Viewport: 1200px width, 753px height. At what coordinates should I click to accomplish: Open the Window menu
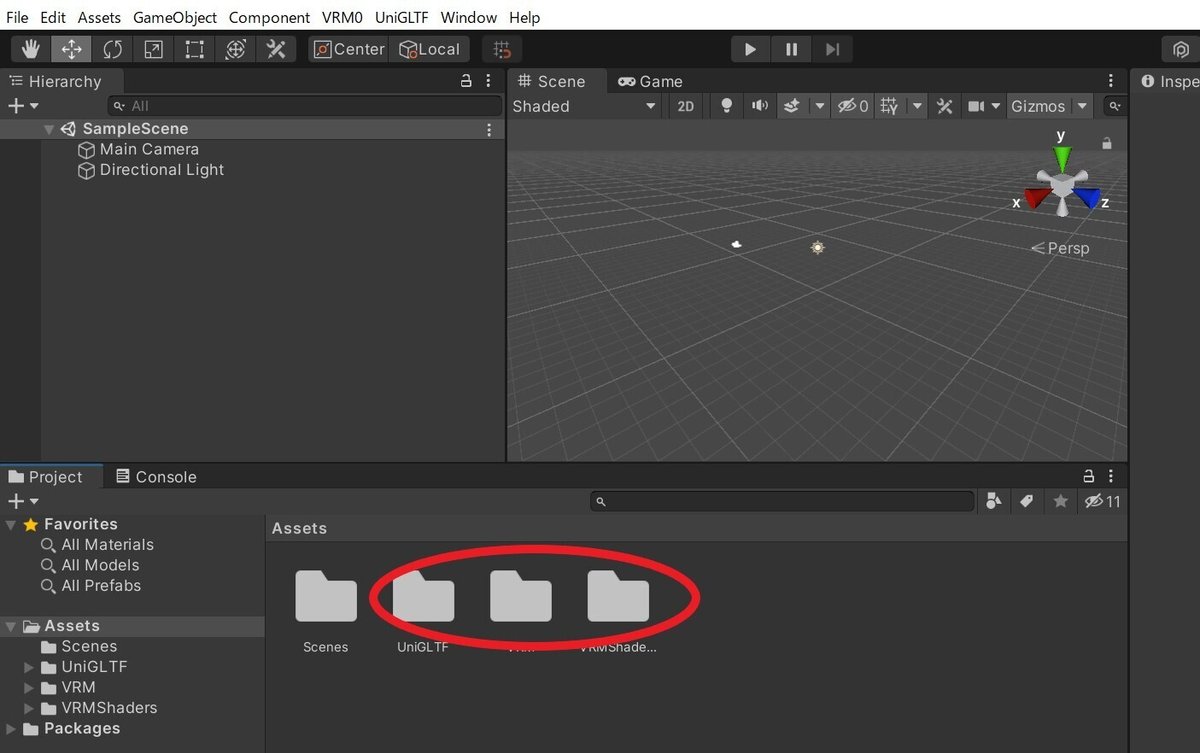tap(469, 17)
